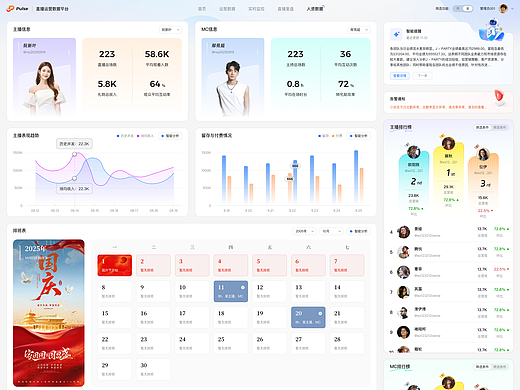Go to the third top navigation tab
520x390 pixels.
[256, 9]
